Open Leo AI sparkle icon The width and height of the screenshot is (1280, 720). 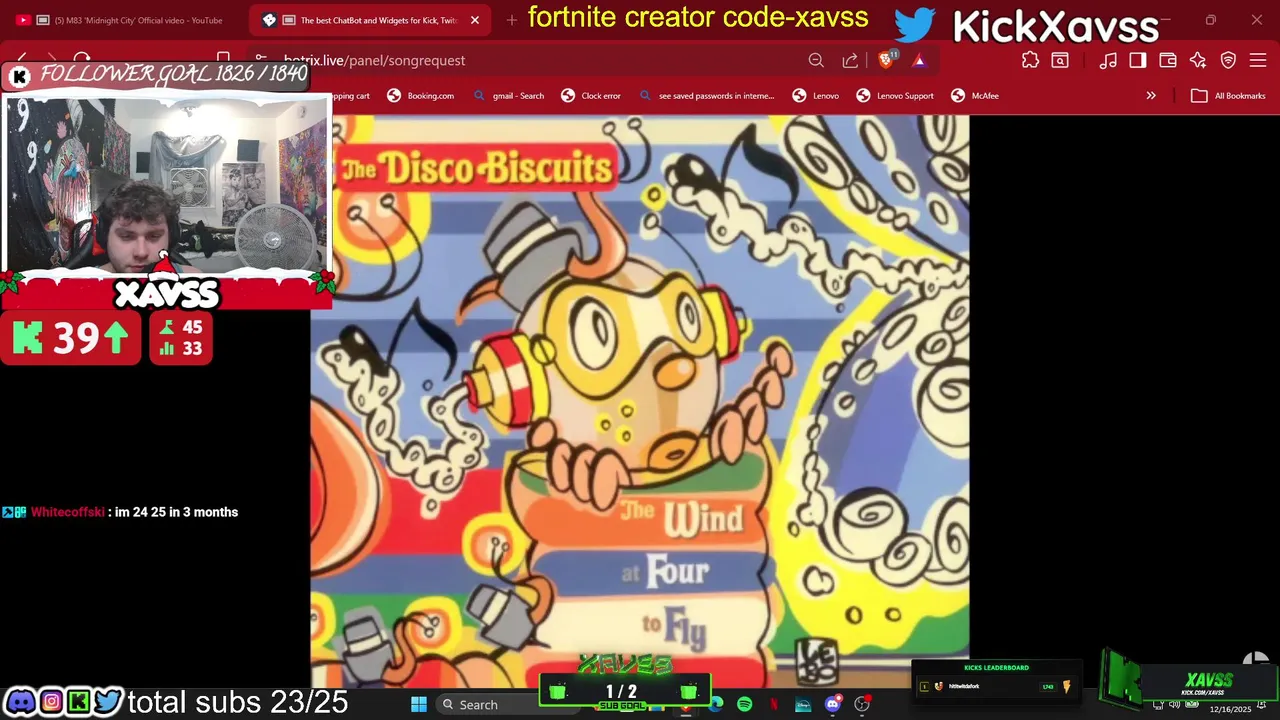pos(1198,61)
